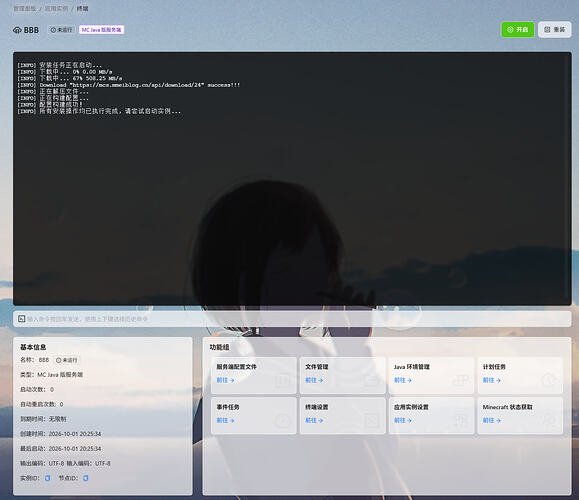Click the 未运行 tag in 基本信息 panel
This screenshot has height=500, width=579.
click(67, 360)
